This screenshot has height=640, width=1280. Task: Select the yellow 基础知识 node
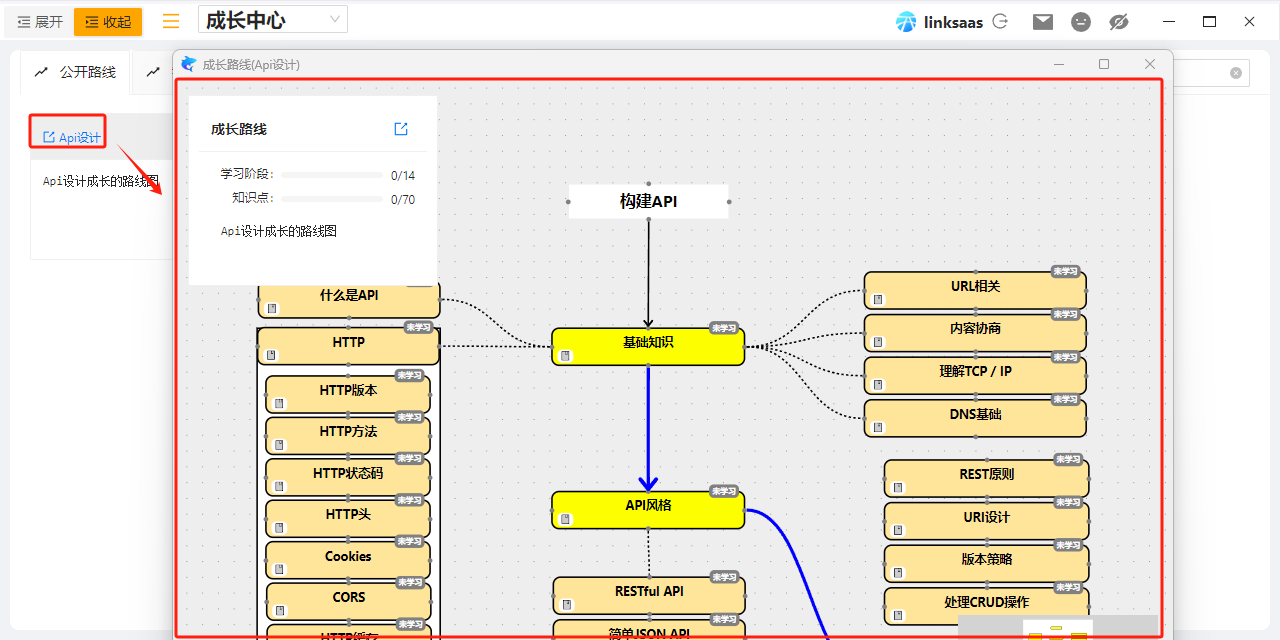pos(648,346)
